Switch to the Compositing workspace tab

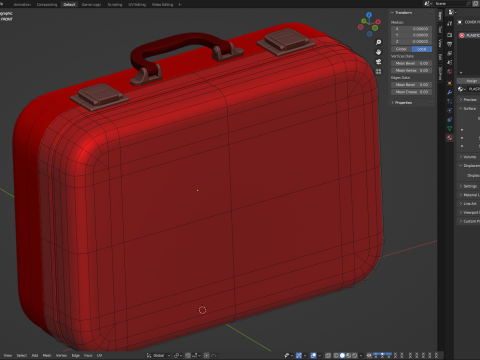coord(47,5)
